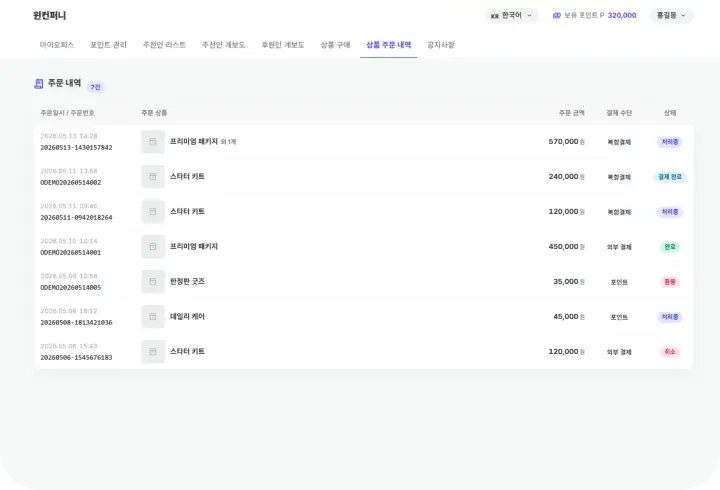Click order number ODEMO20260514002
This screenshot has width=720, height=490.
click(x=71, y=183)
